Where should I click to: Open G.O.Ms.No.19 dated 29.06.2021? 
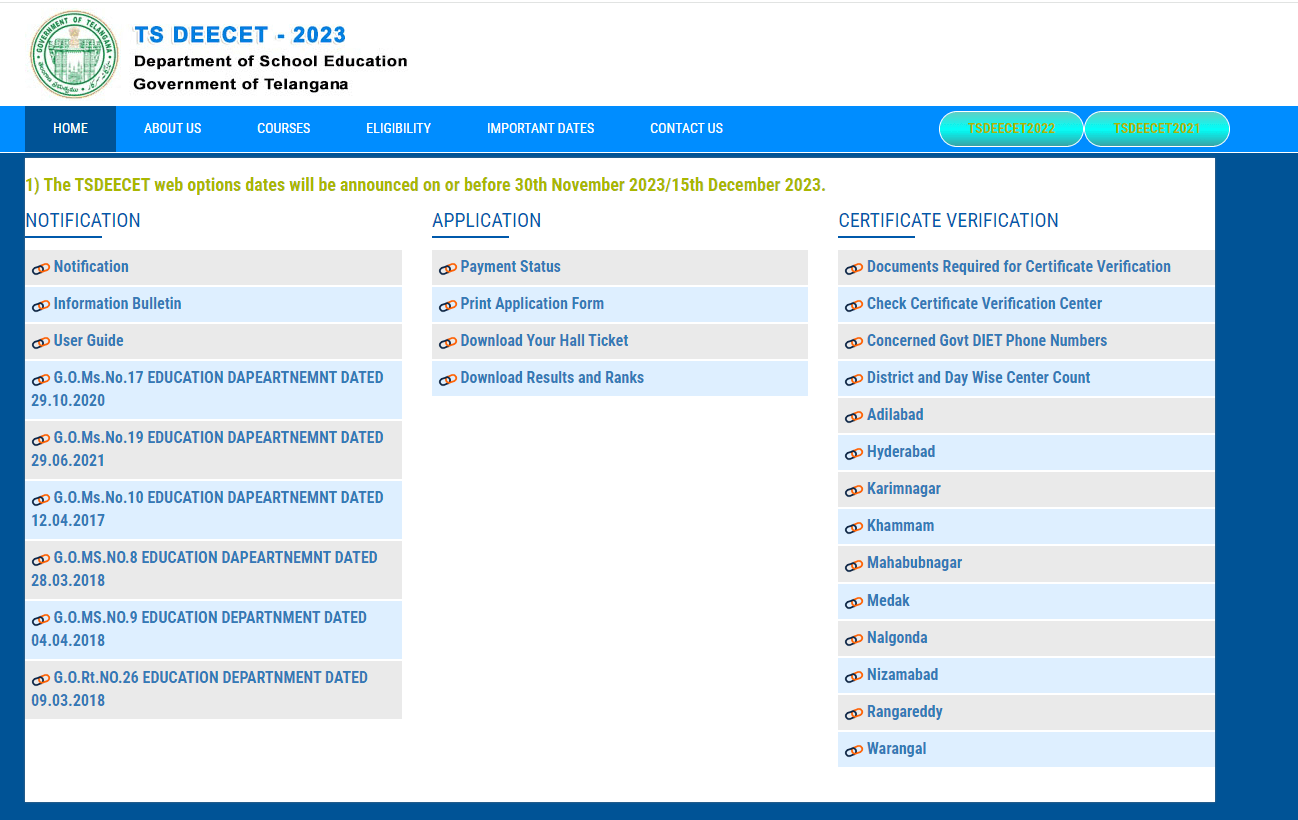207,449
